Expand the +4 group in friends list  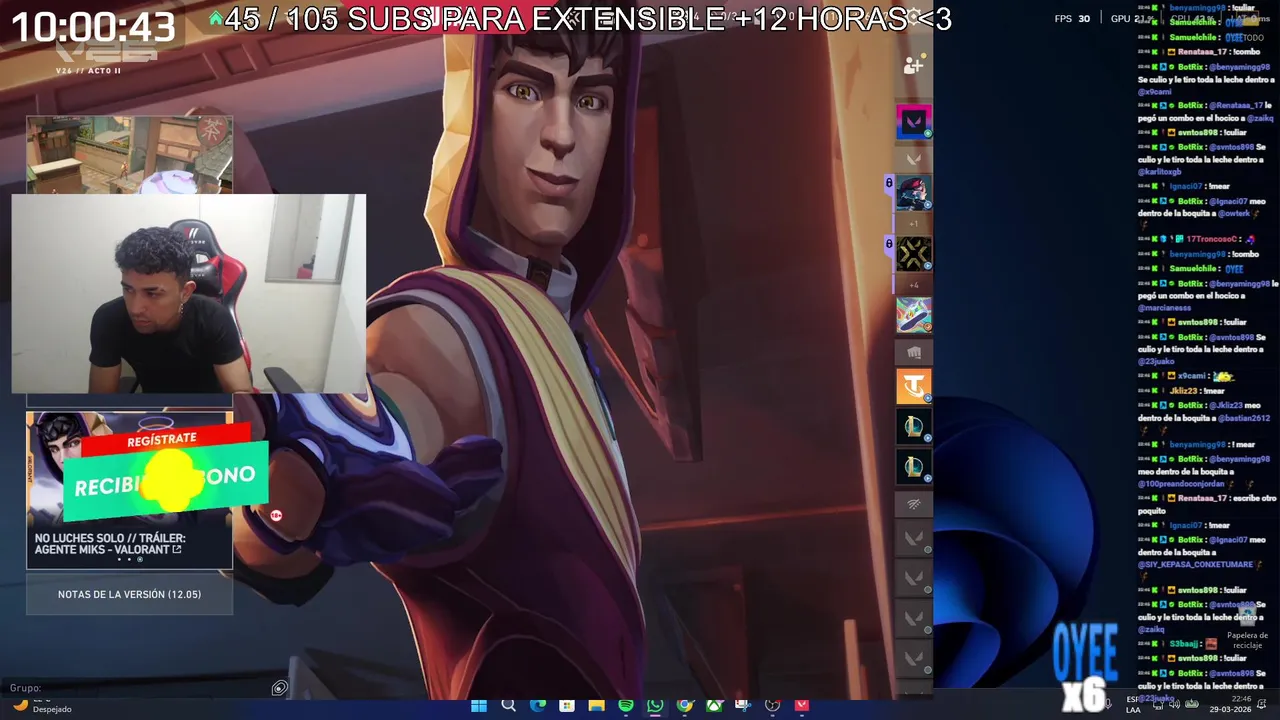pyautogui.click(x=913, y=285)
